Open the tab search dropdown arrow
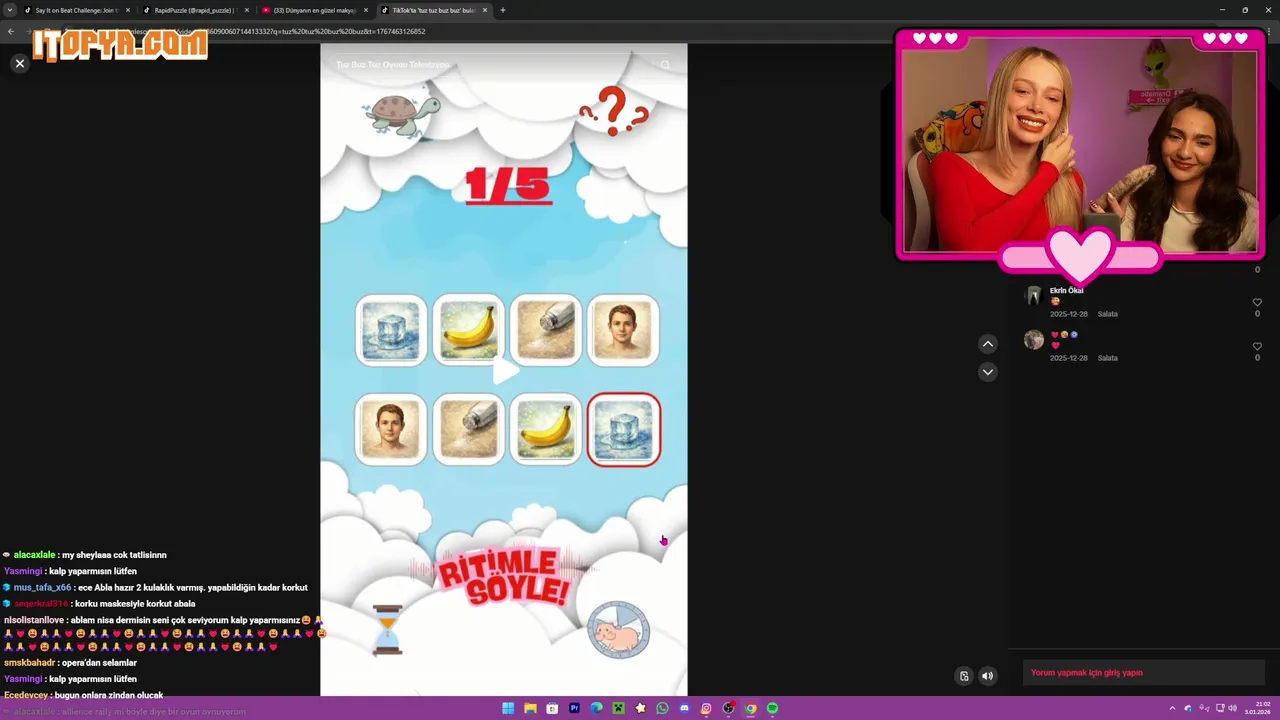The image size is (1280, 720). 10,10
